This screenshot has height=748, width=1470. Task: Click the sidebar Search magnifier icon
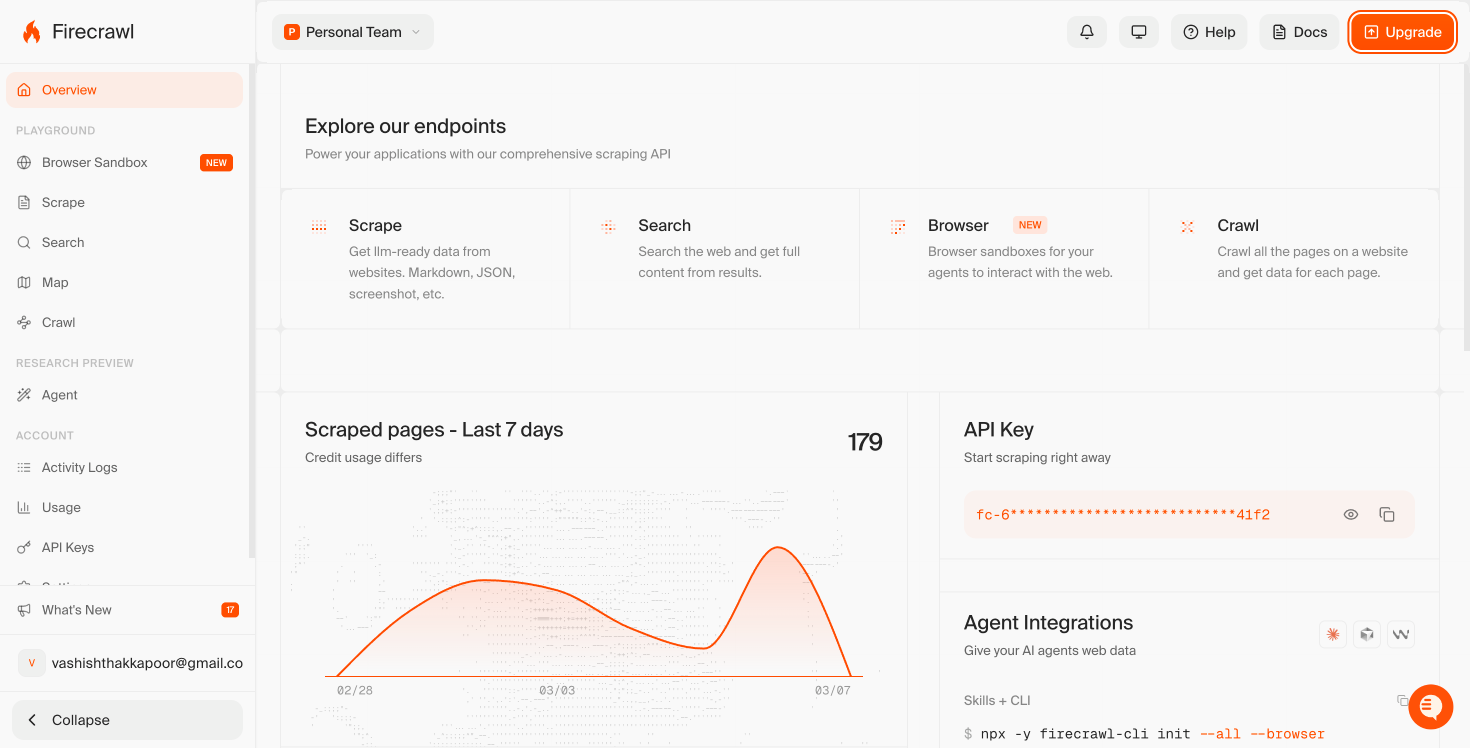click(24, 242)
